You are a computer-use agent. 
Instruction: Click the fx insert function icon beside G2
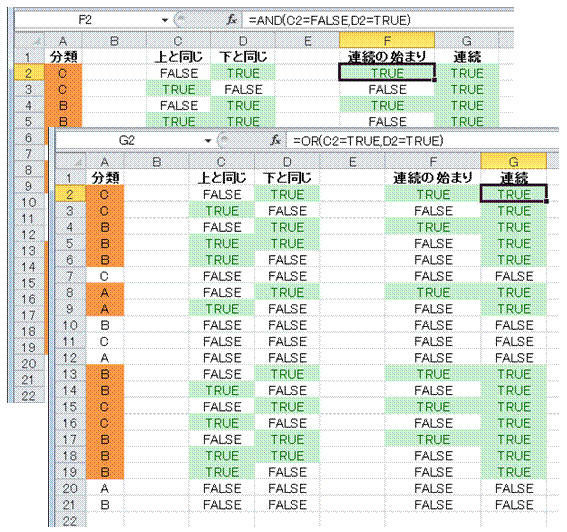tap(276, 140)
